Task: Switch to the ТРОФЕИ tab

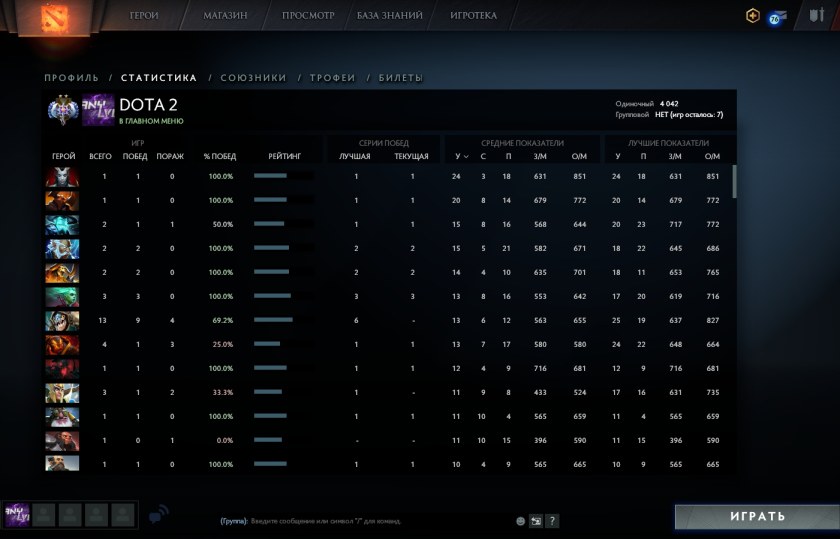Action: [x=333, y=78]
